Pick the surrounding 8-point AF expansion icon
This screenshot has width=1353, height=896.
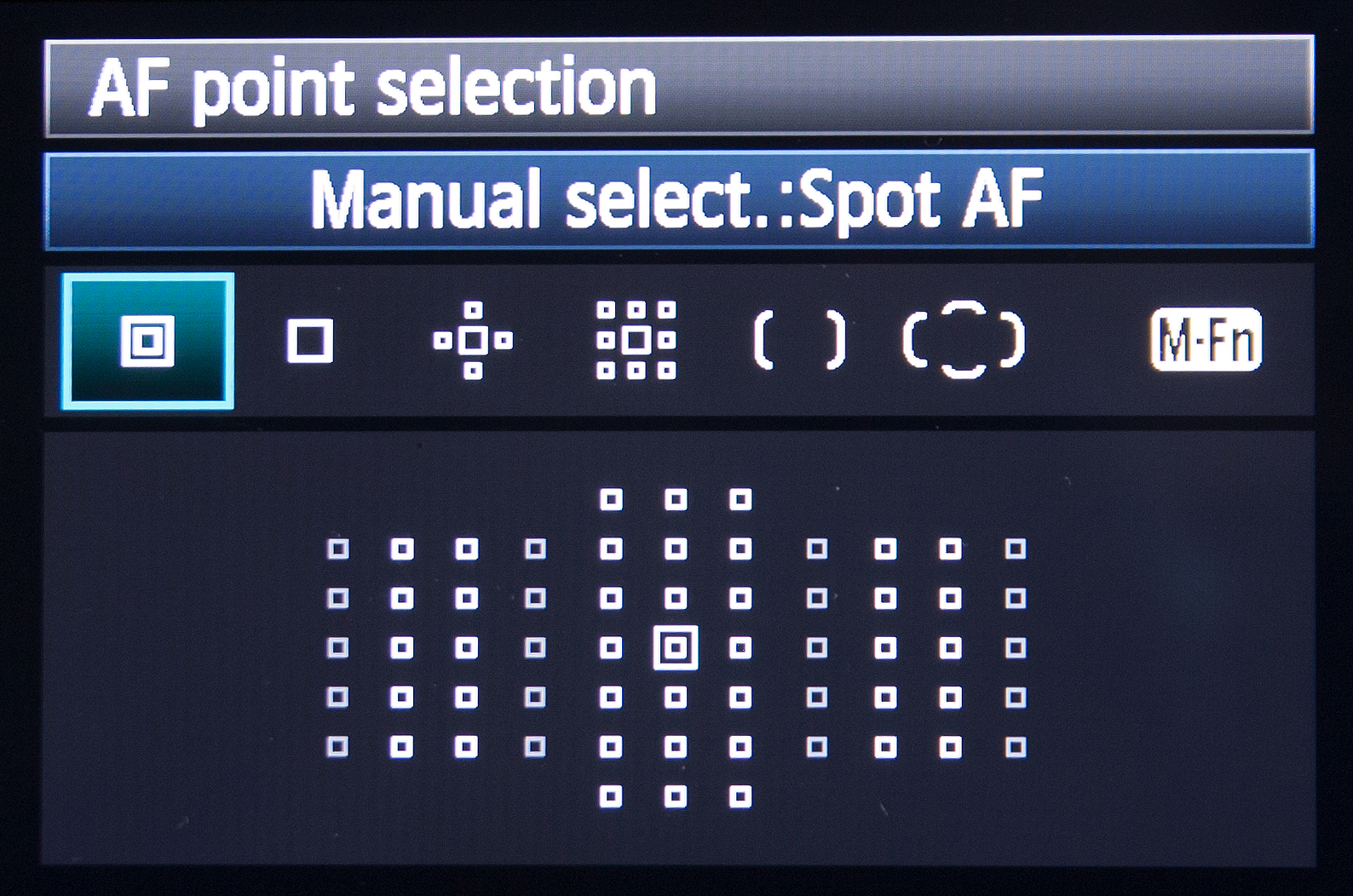click(636, 340)
